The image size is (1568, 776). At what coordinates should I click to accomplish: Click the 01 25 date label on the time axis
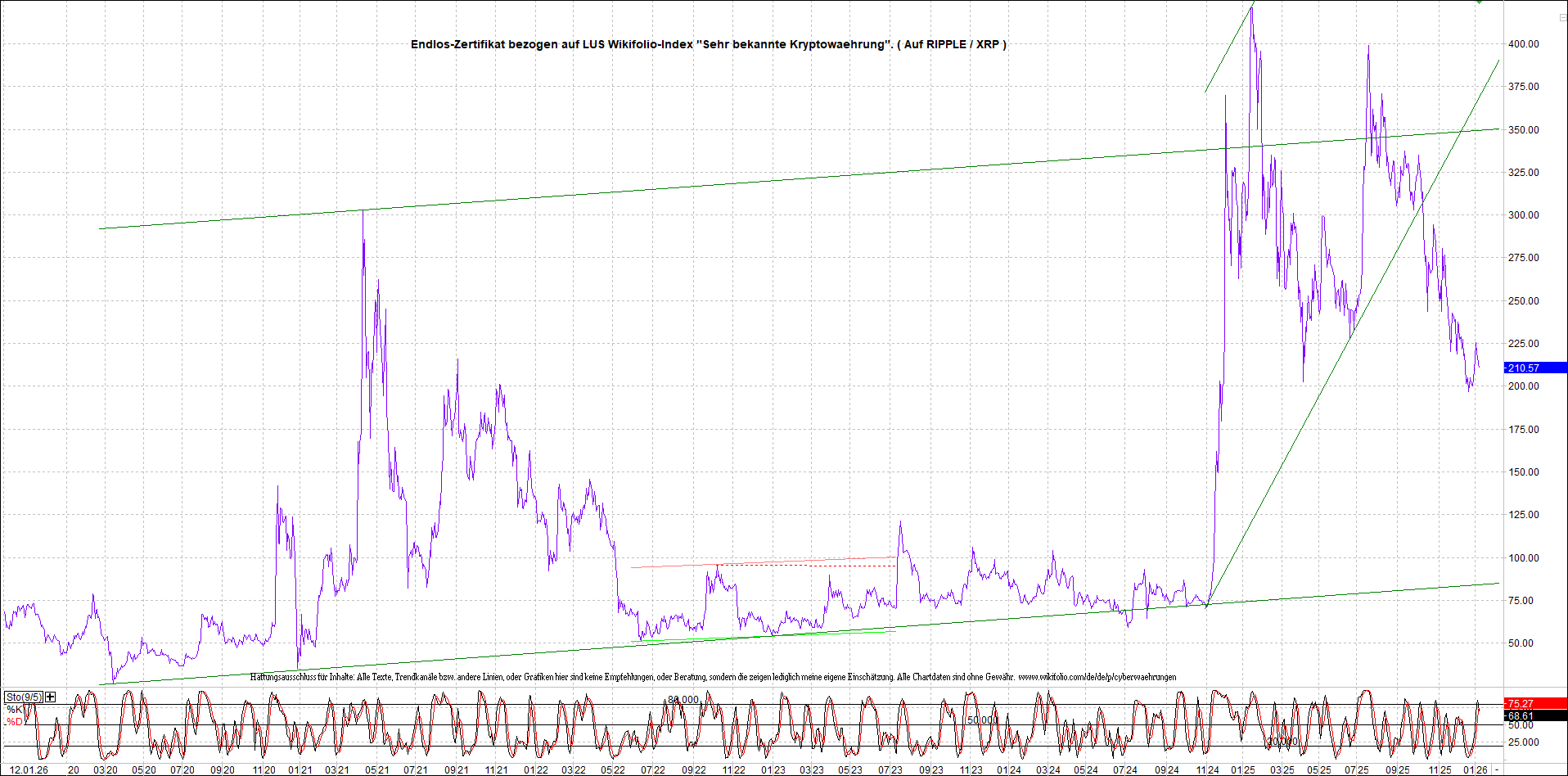coord(1242,770)
